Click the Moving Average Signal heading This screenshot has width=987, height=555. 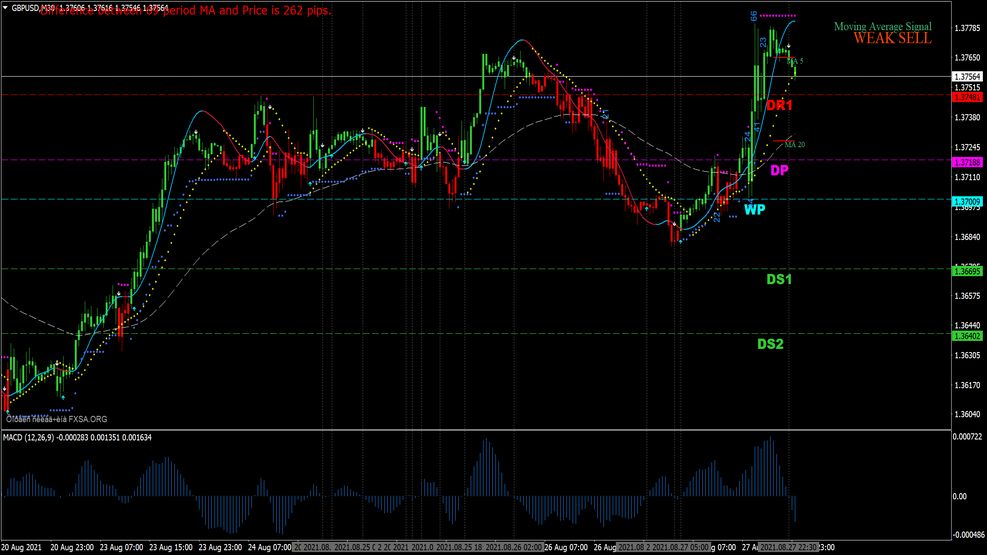[x=882, y=26]
